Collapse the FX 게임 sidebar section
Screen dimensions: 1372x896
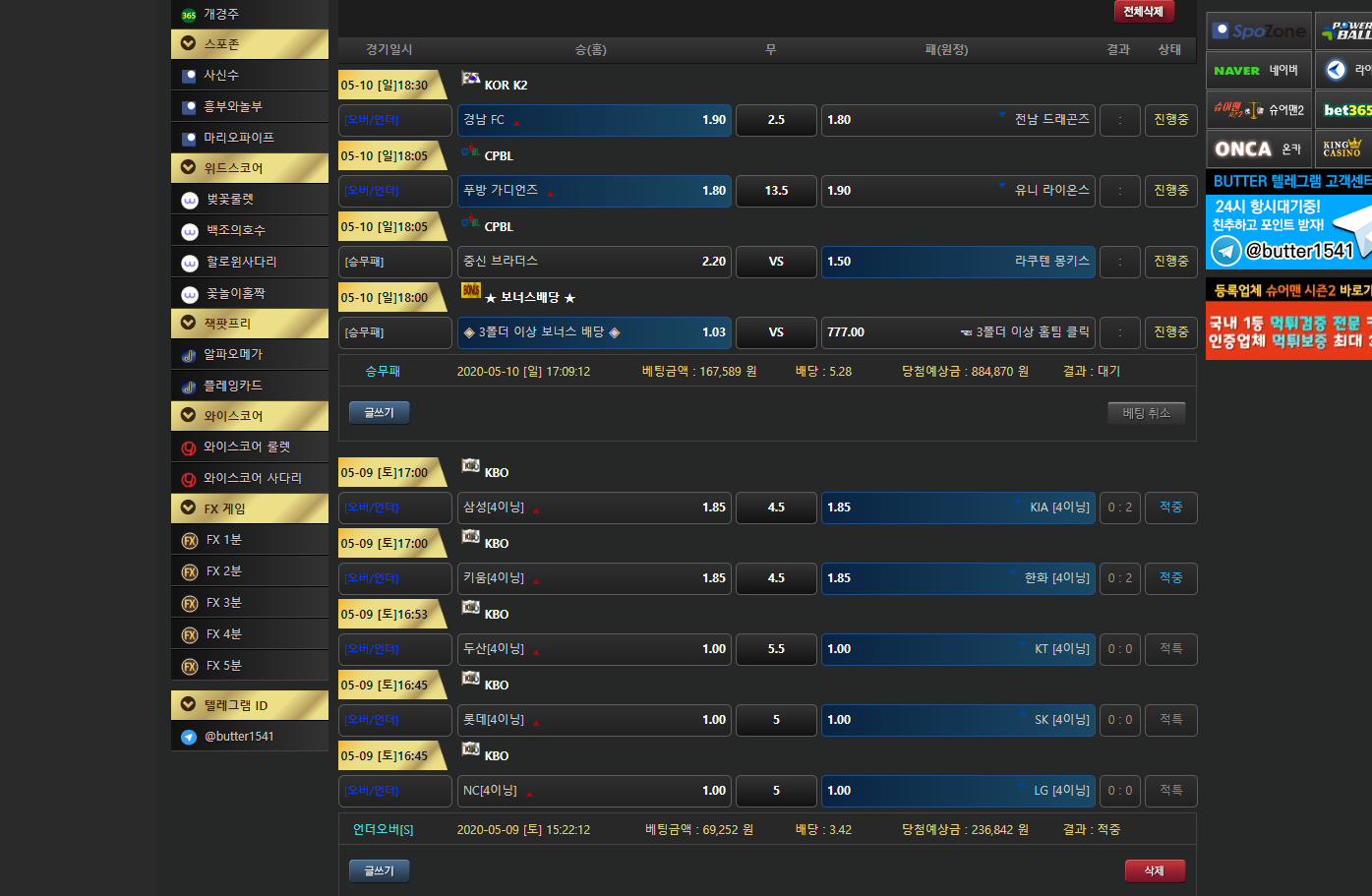click(189, 508)
